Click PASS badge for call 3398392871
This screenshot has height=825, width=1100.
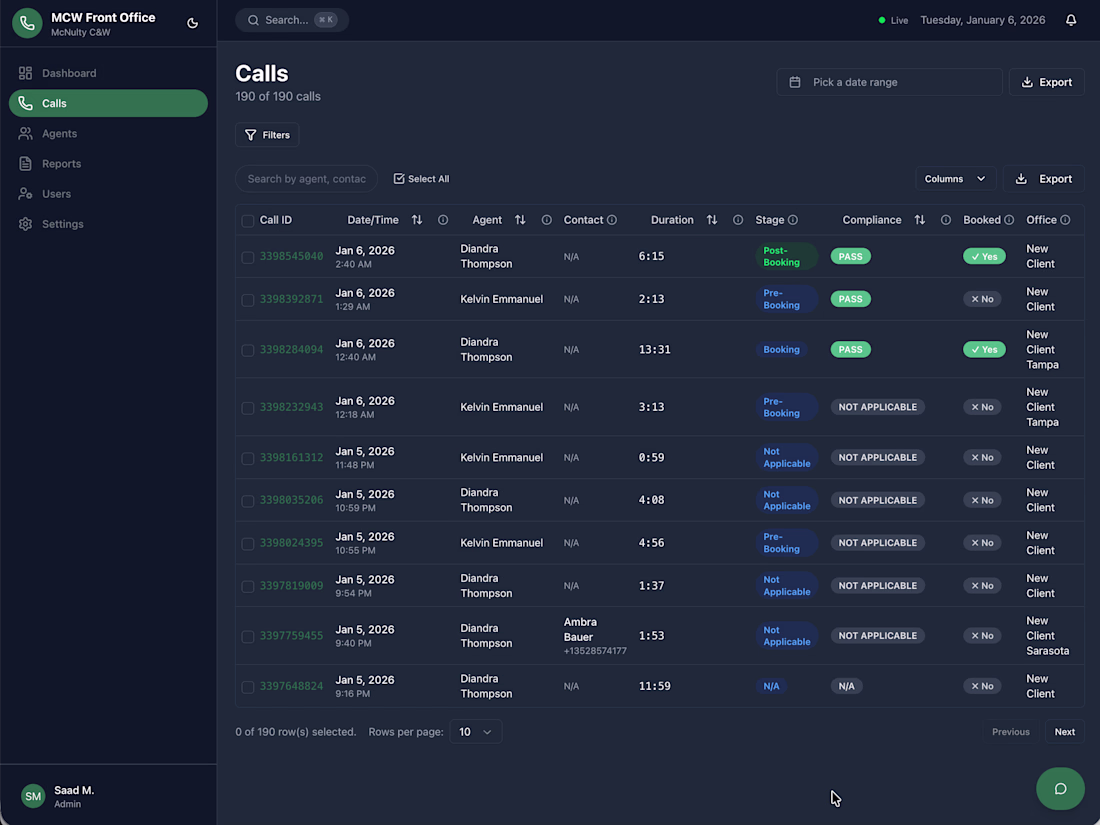(850, 299)
